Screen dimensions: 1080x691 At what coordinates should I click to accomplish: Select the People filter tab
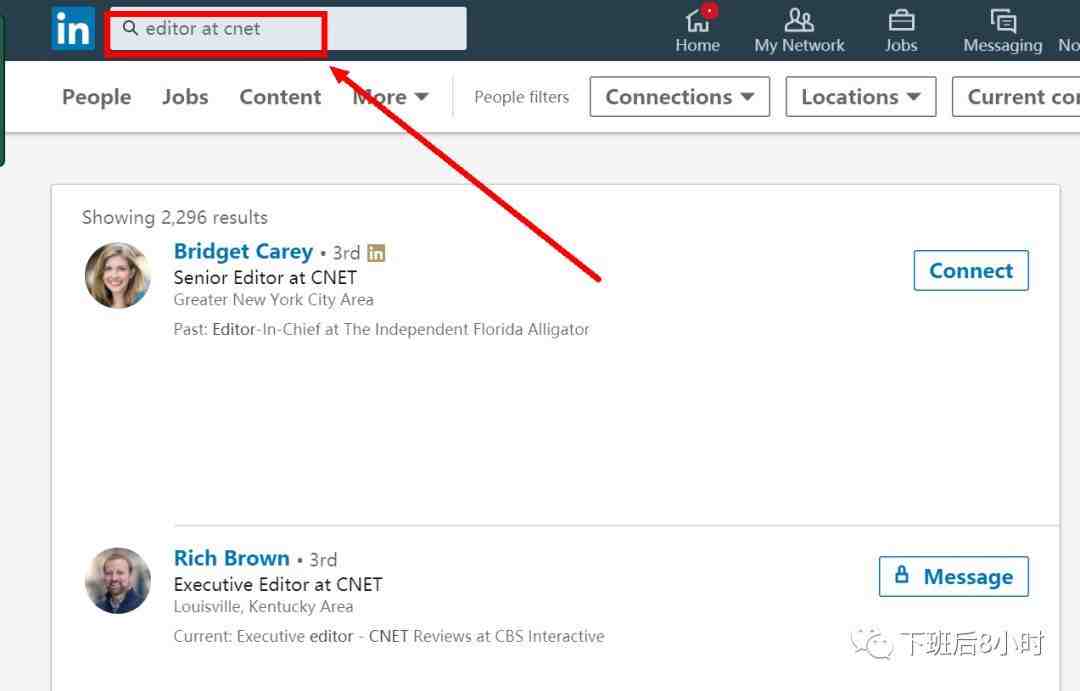96,97
